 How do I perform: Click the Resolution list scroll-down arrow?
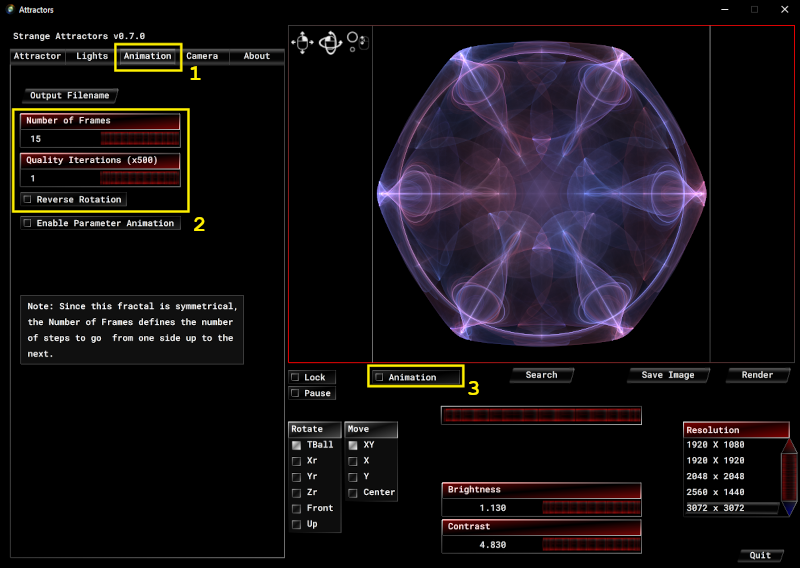pos(789,509)
